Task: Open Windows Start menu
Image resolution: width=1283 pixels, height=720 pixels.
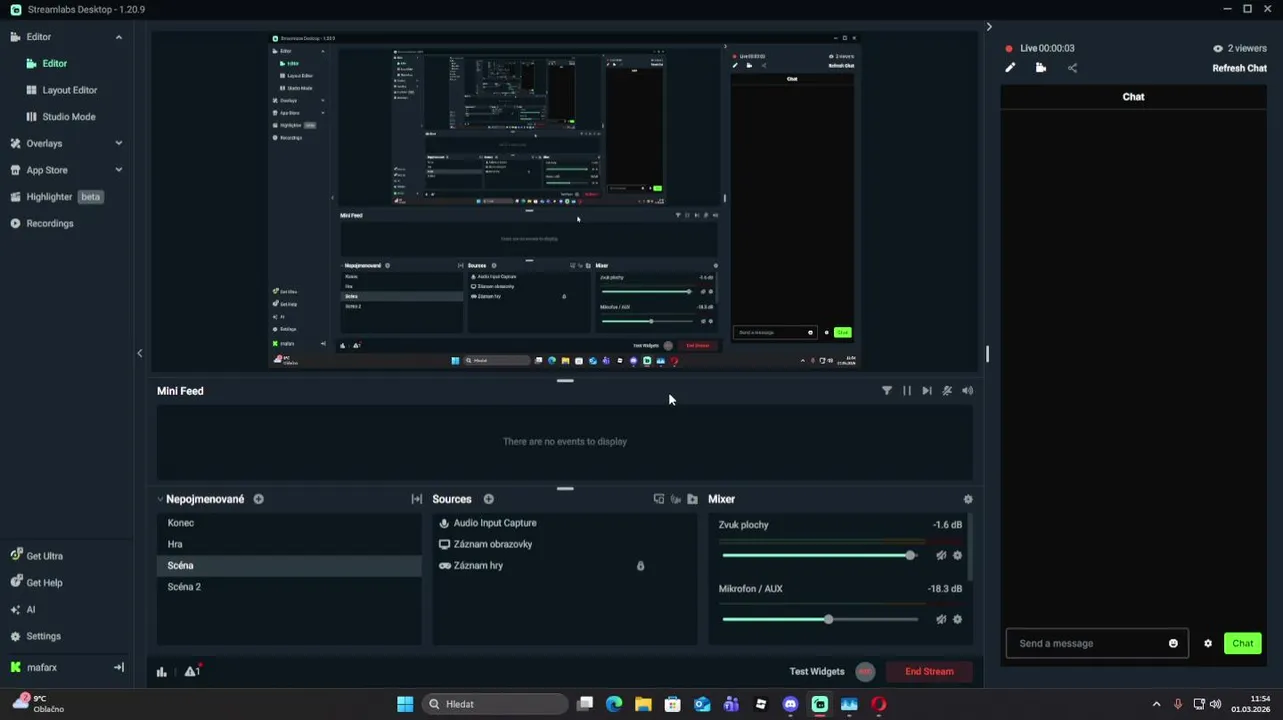Action: [405, 704]
